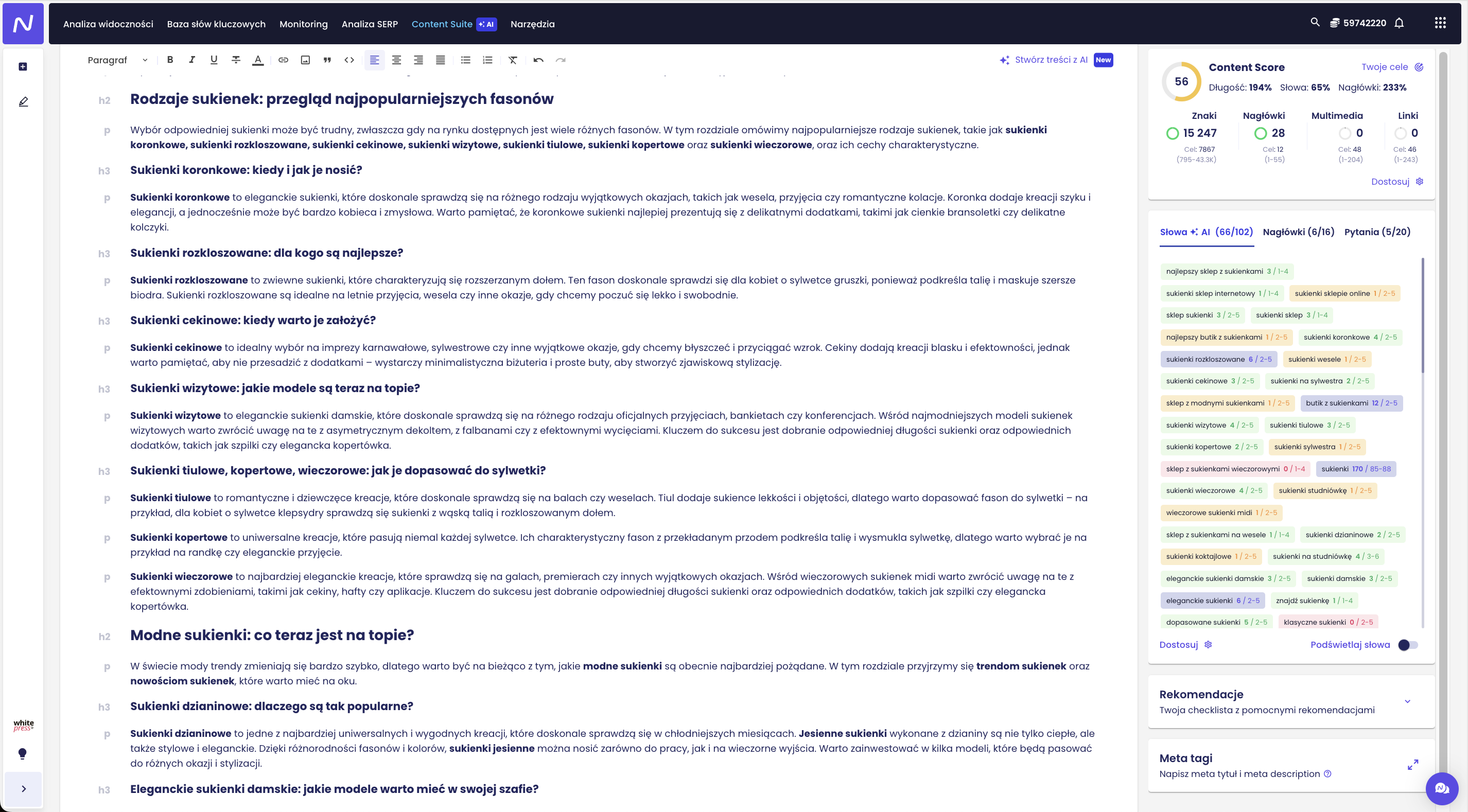Image resolution: width=1468 pixels, height=812 pixels.
Task: Switch to the Nagłówki (6/16) tab
Action: point(1298,232)
